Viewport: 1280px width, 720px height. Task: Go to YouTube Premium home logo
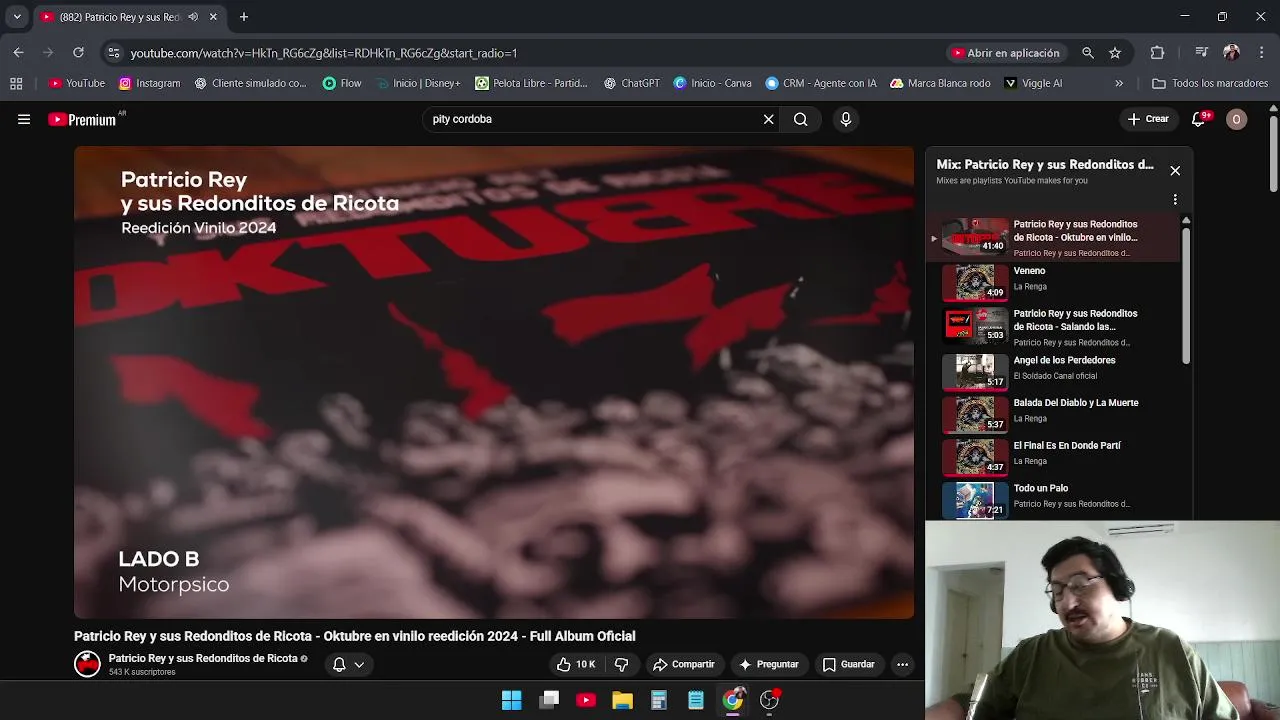pos(84,119)
